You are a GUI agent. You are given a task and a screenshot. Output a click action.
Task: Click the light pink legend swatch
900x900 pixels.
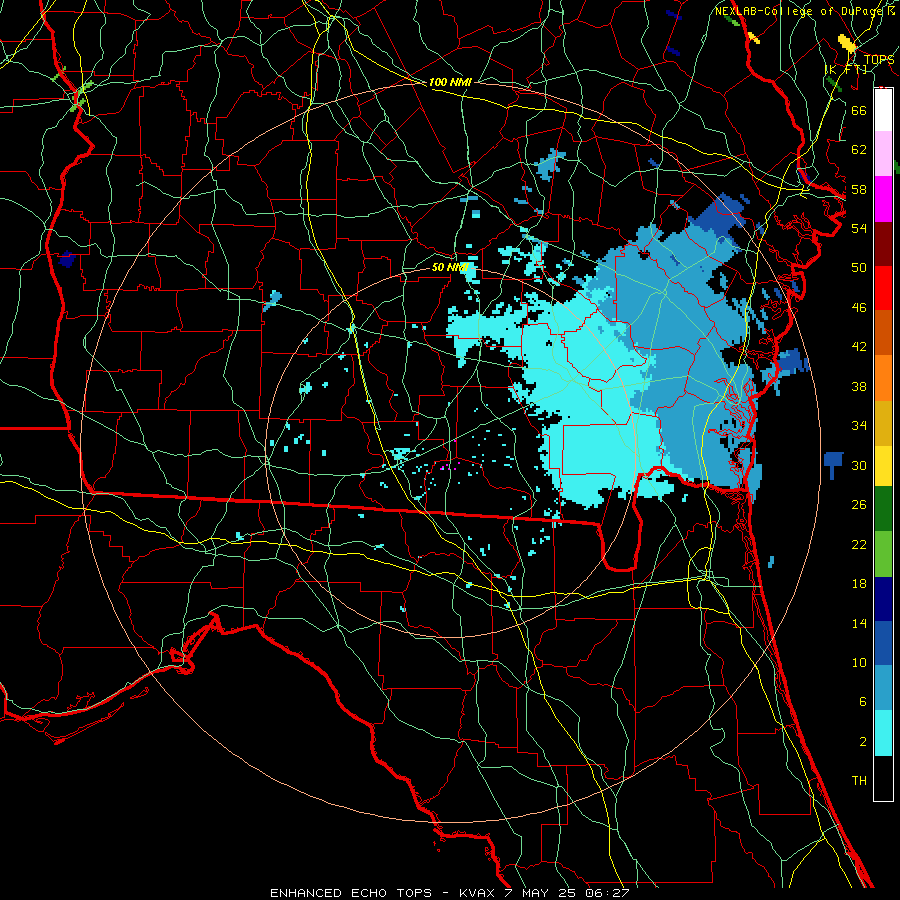coord(883,153)
